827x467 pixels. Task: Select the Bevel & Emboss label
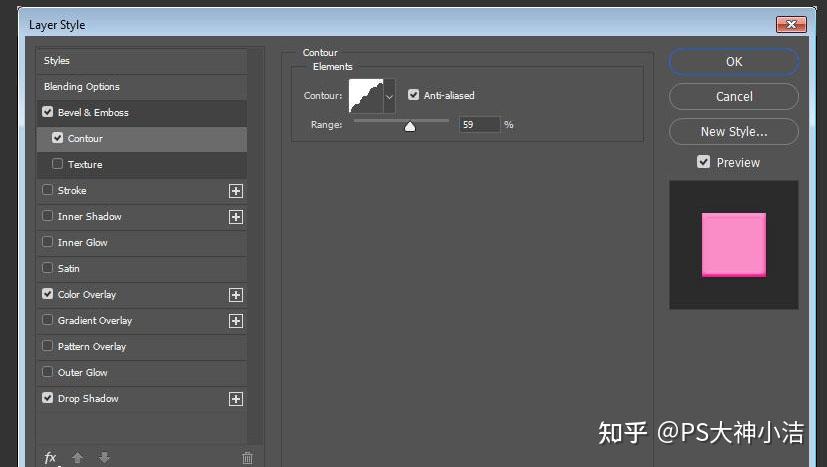pyautogui.click(x=93, y=112)
